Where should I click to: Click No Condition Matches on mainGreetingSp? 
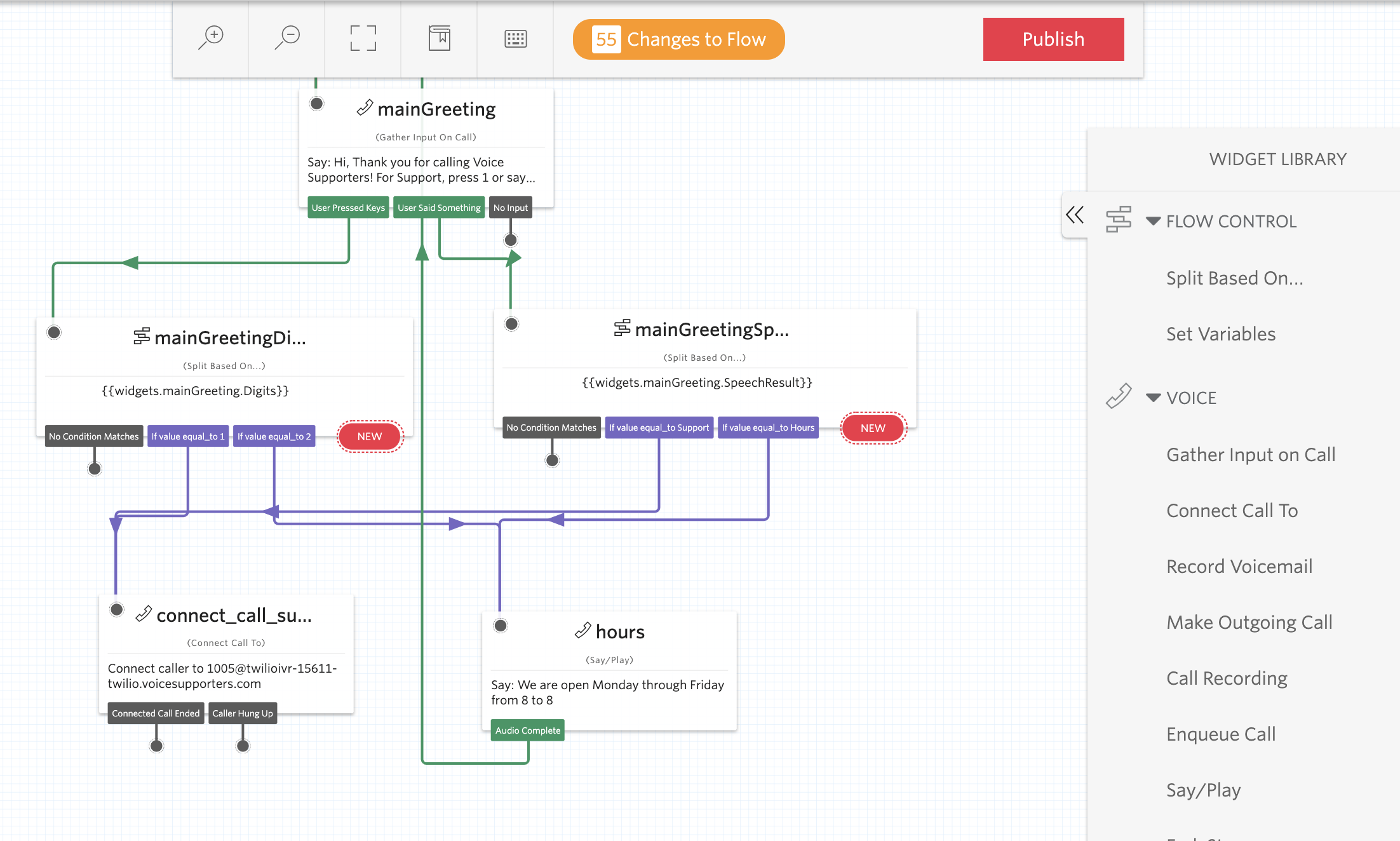pos(551,427)
